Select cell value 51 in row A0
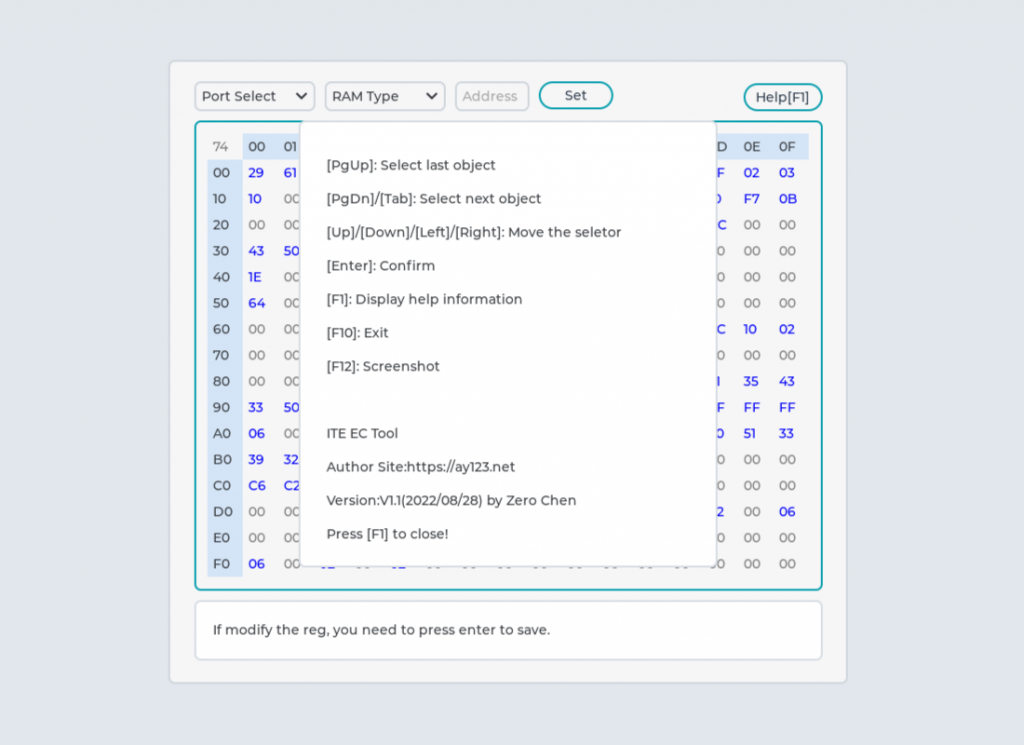 click(751, 434)
